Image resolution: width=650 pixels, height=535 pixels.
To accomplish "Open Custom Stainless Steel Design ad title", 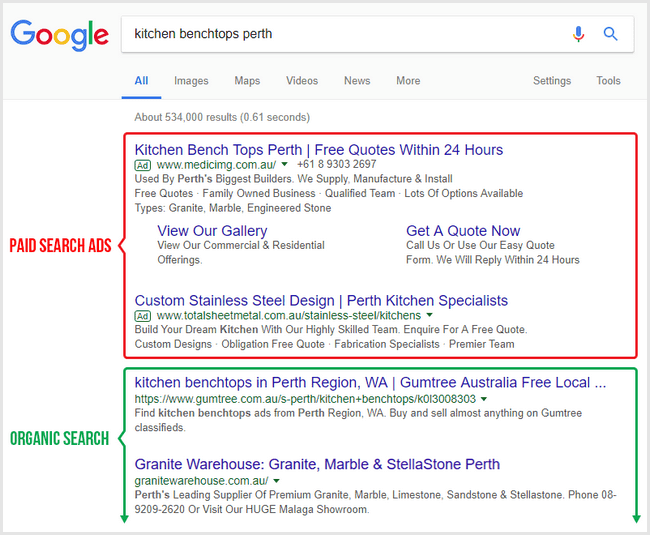I will coord(321,300).
